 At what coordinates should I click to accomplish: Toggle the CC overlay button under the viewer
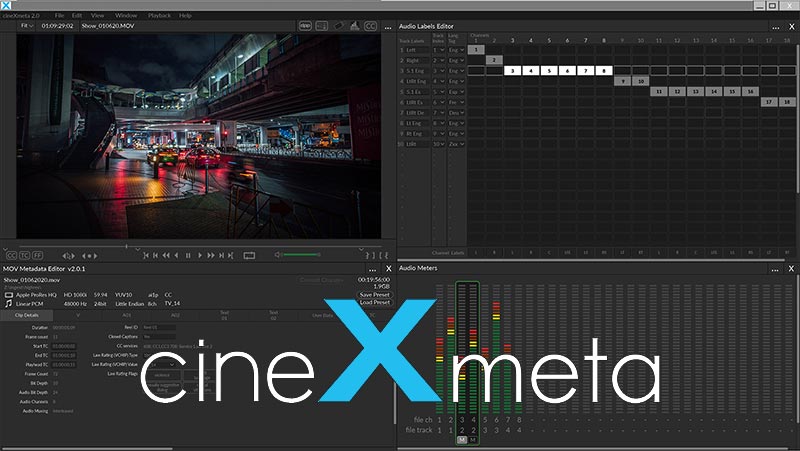pos(11,255)
